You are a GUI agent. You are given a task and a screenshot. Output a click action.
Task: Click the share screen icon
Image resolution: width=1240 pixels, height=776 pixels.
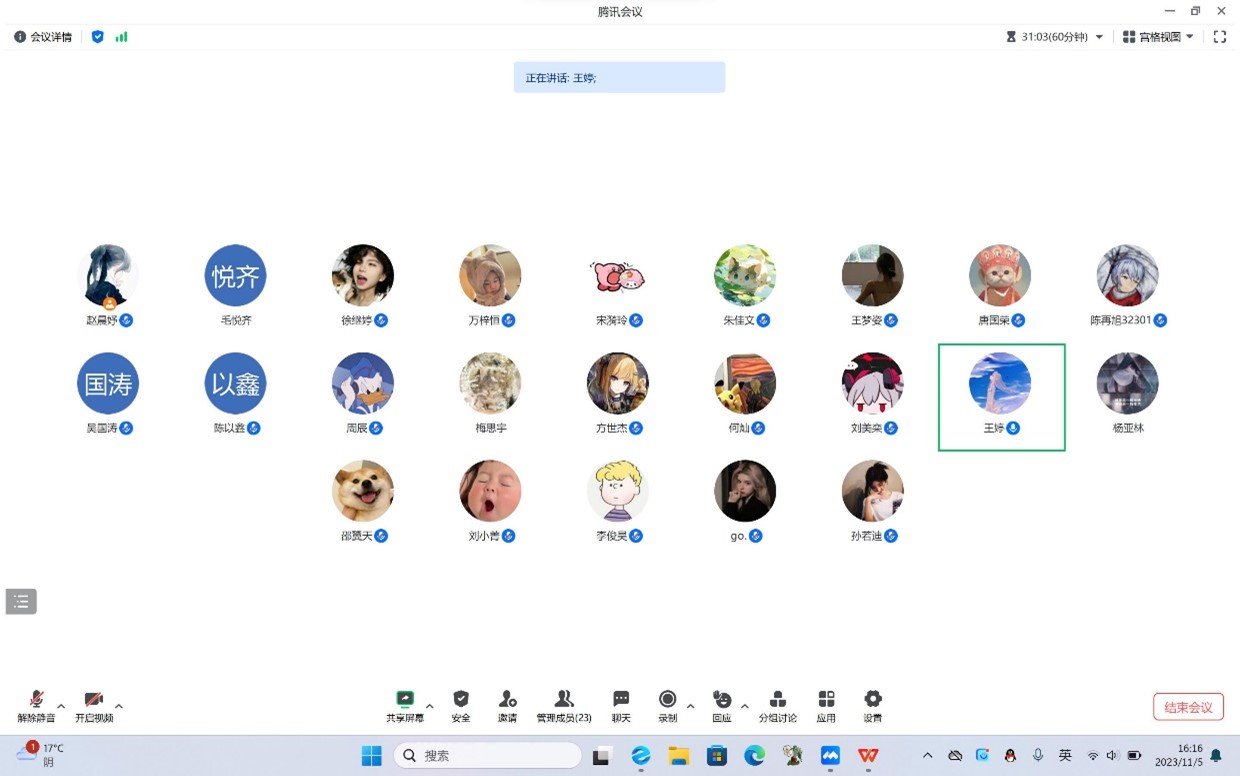click(405, 700)
